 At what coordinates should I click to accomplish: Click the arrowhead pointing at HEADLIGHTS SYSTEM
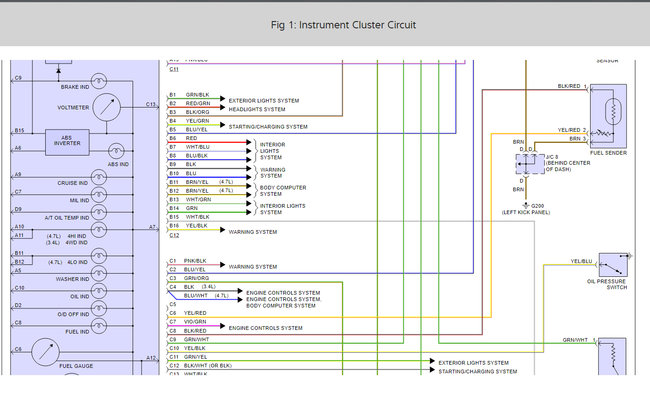[x=223, y=107]
